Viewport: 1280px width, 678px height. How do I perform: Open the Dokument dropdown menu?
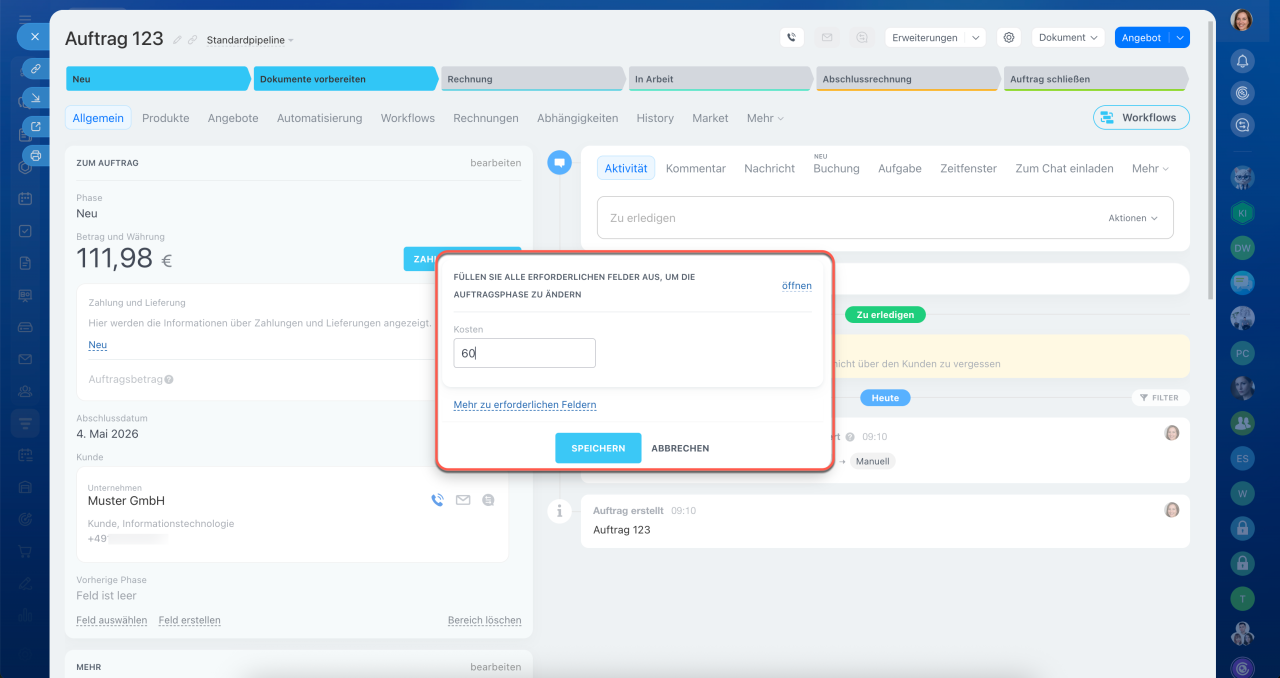[x=1068, y=38]
